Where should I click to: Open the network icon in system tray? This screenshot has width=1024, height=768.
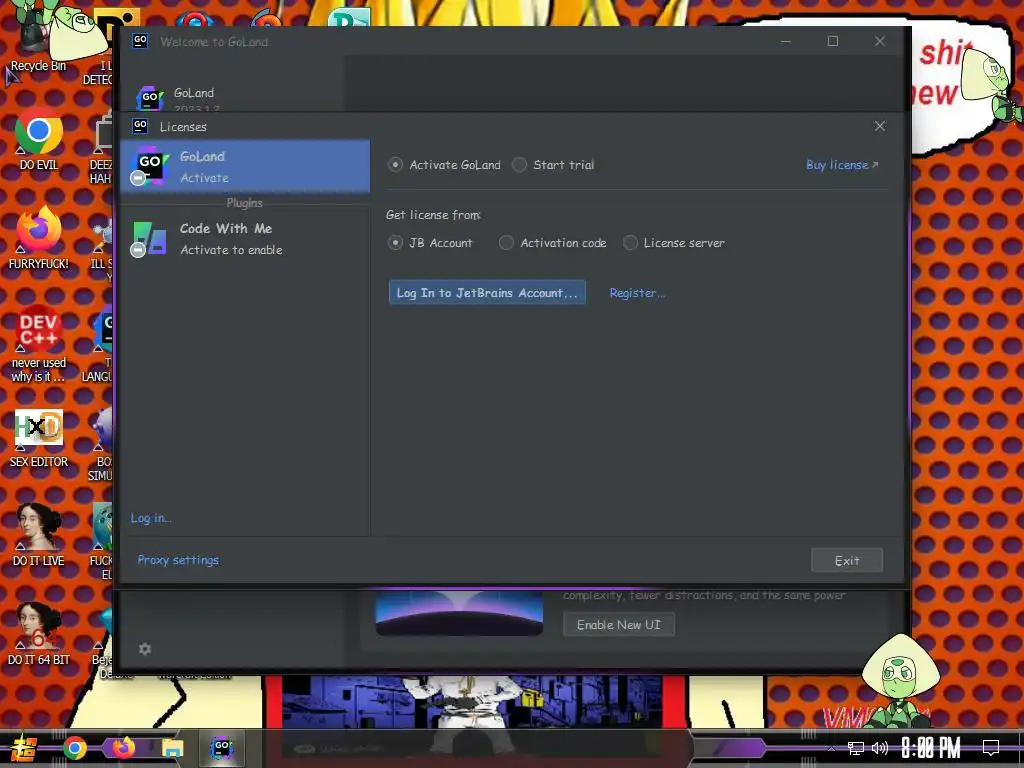pyautogui.click(x=856, y=748)
